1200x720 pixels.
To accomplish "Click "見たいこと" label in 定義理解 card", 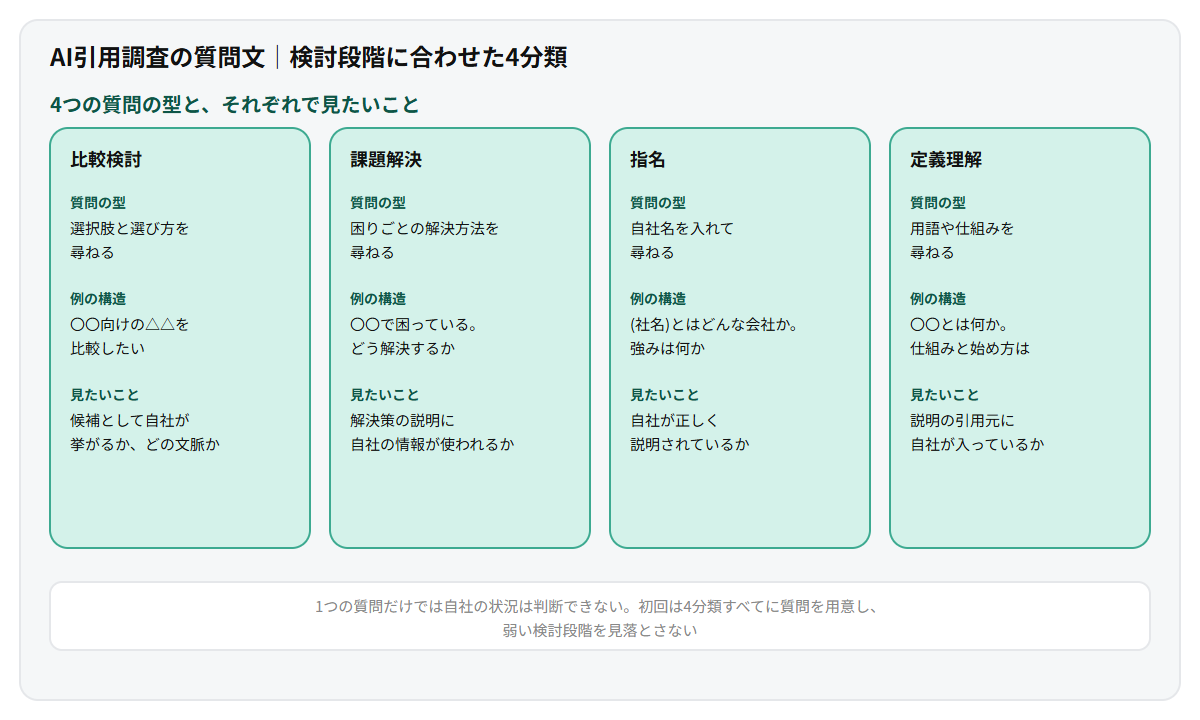I will coord(945,395).
